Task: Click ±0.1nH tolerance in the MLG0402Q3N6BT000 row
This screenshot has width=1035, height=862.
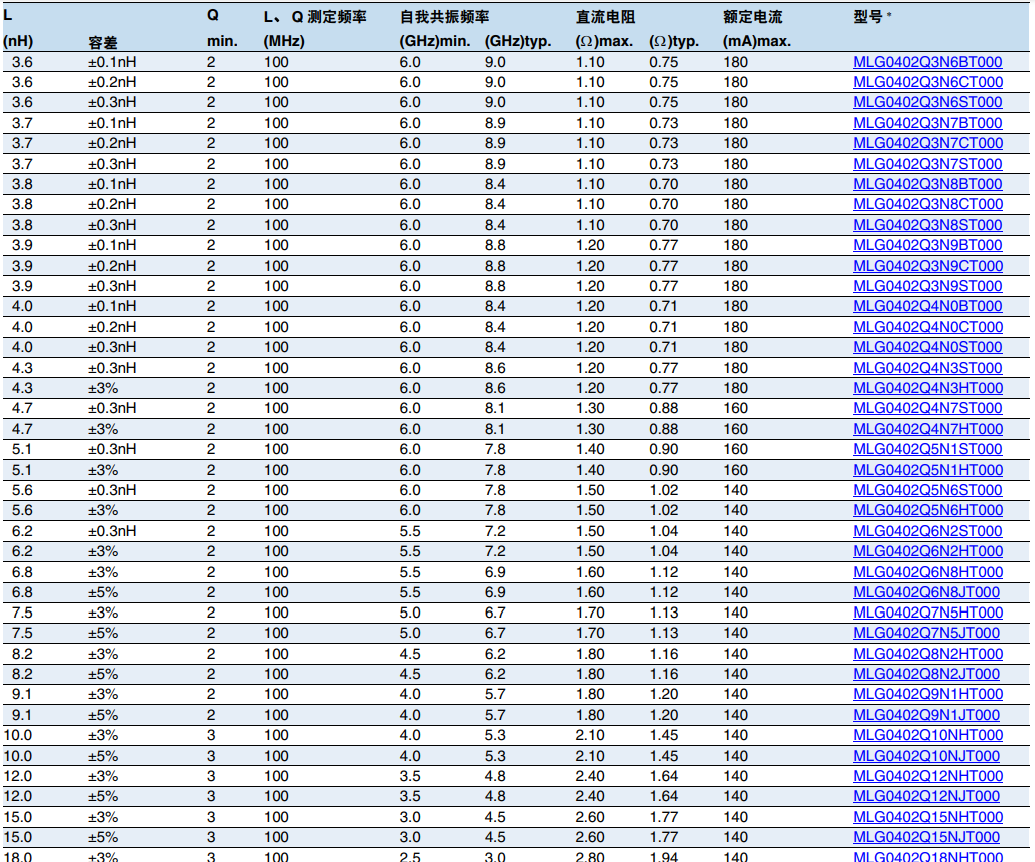Action: [x=112, y=62]
